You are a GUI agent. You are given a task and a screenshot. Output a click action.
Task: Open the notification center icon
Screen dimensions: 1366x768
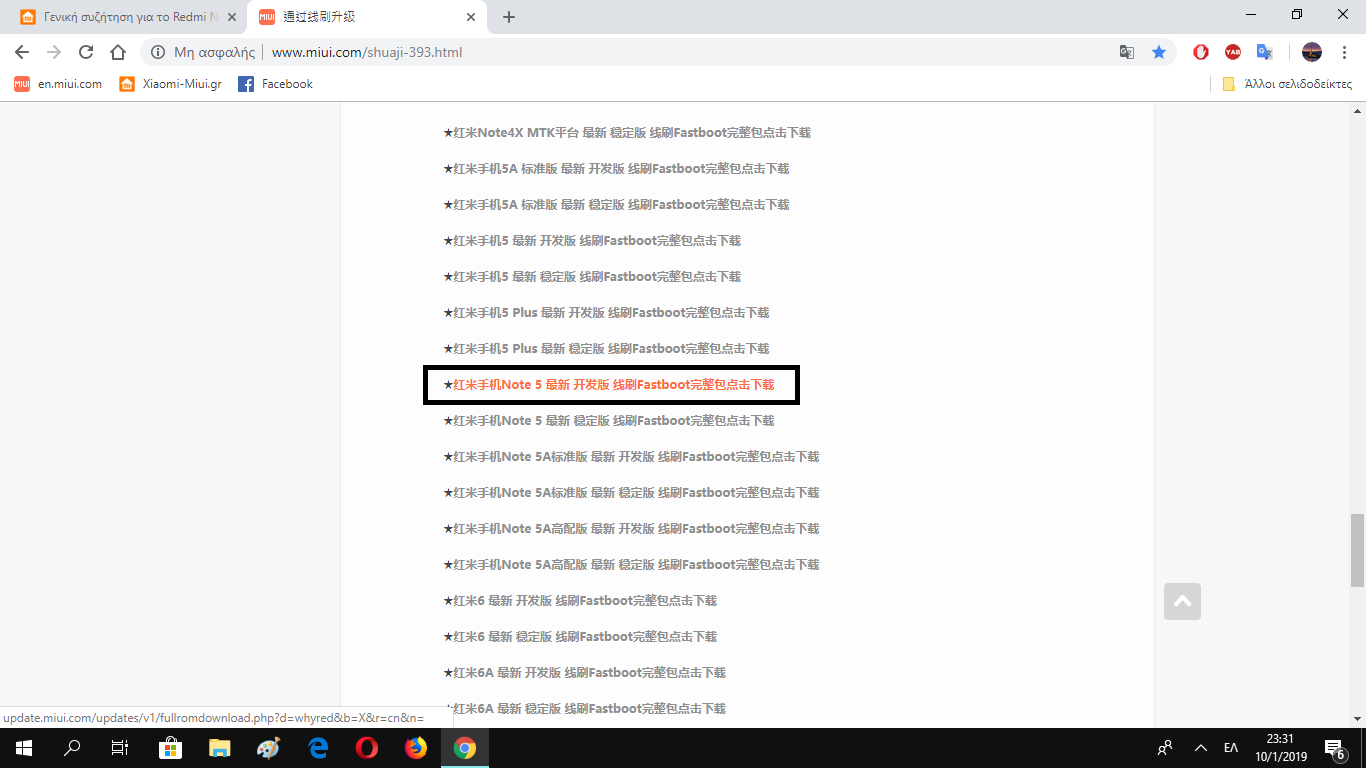click(1334, 748)
